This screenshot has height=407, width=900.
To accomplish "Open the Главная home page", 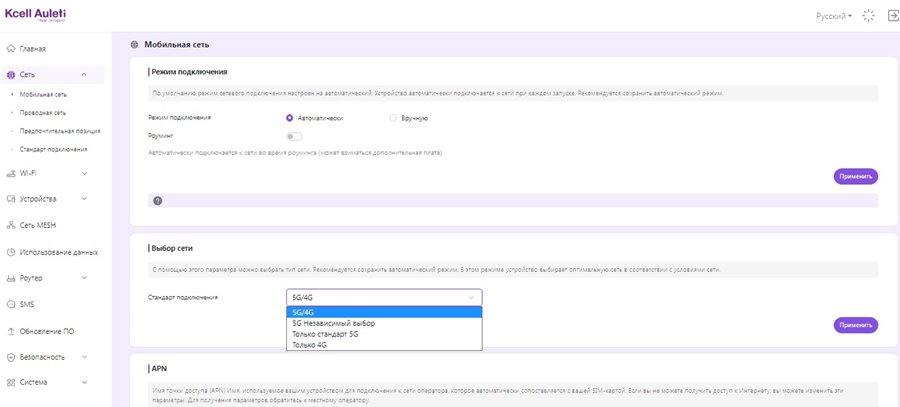I will click(x=33, y=48).
